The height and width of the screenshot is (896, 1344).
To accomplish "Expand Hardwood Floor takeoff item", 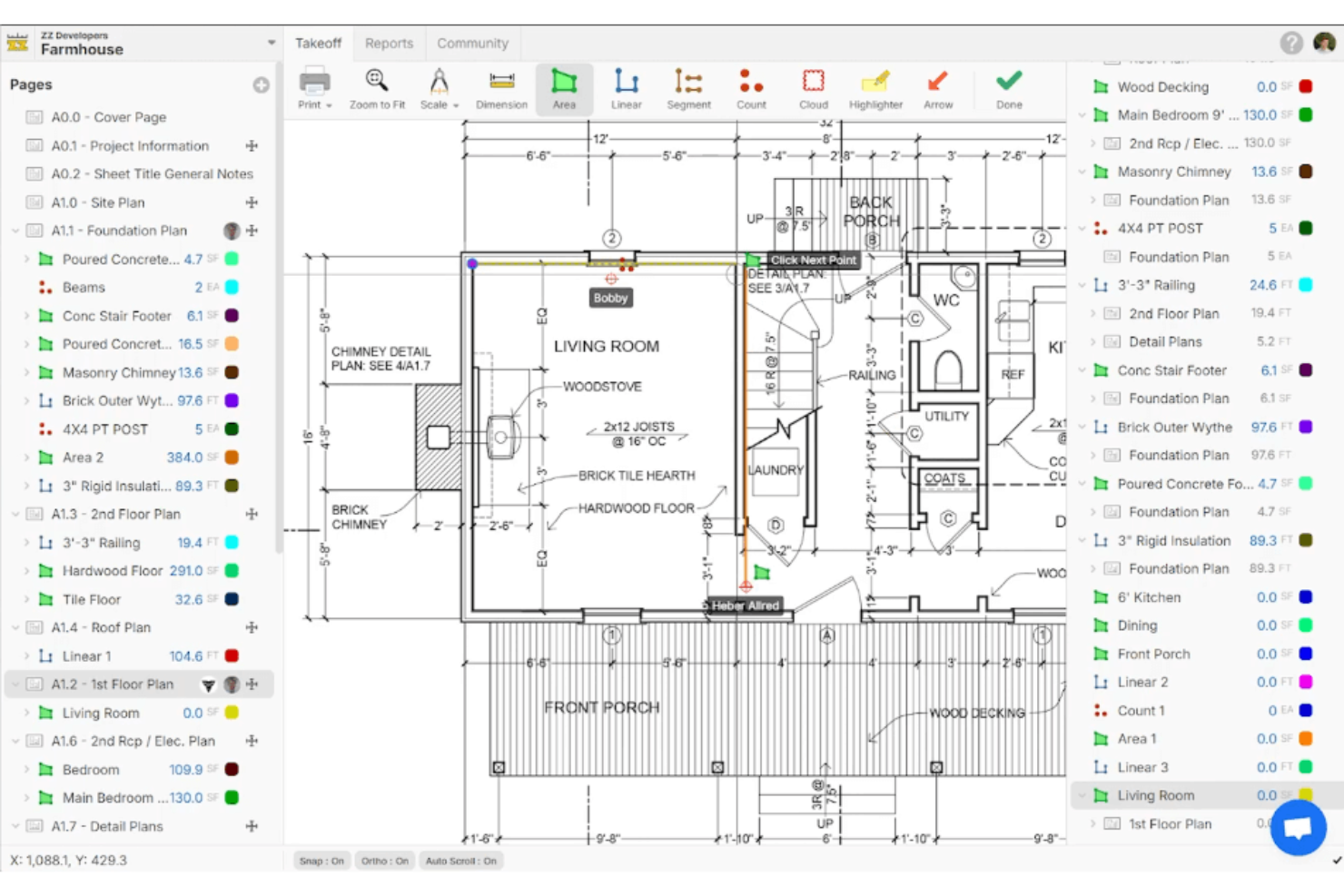I will pyautogui.click(x=26, y=571).
